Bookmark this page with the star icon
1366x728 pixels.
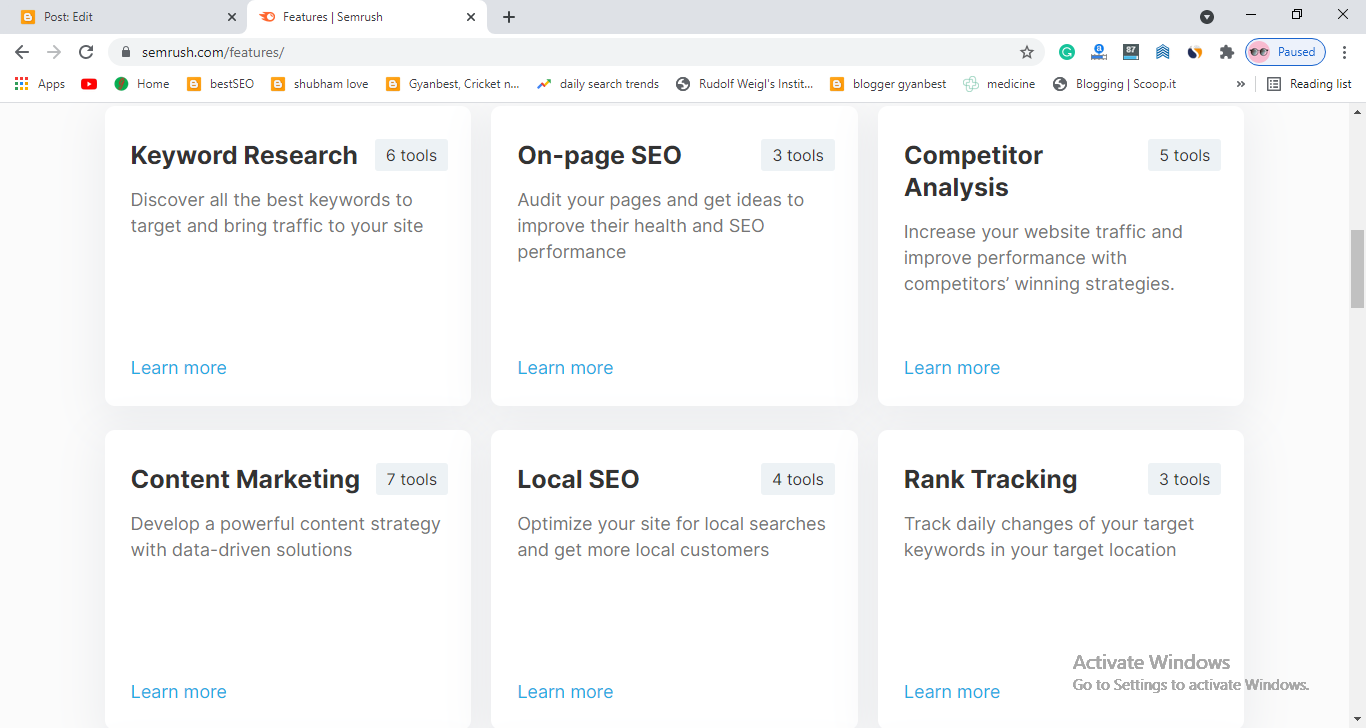tap(1027, 52)
